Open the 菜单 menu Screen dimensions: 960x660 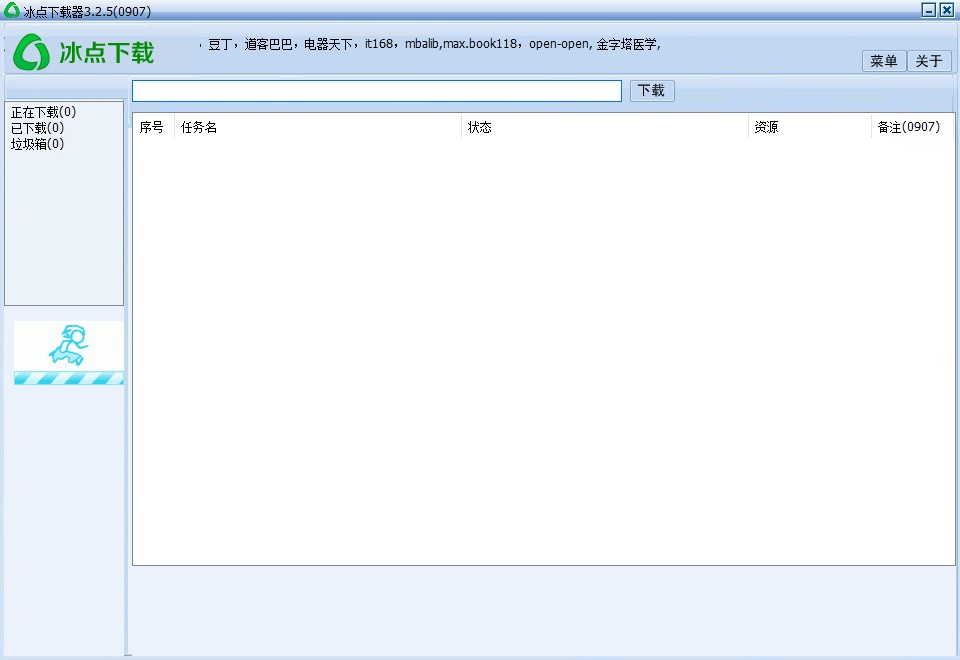[x=883, y=61]
